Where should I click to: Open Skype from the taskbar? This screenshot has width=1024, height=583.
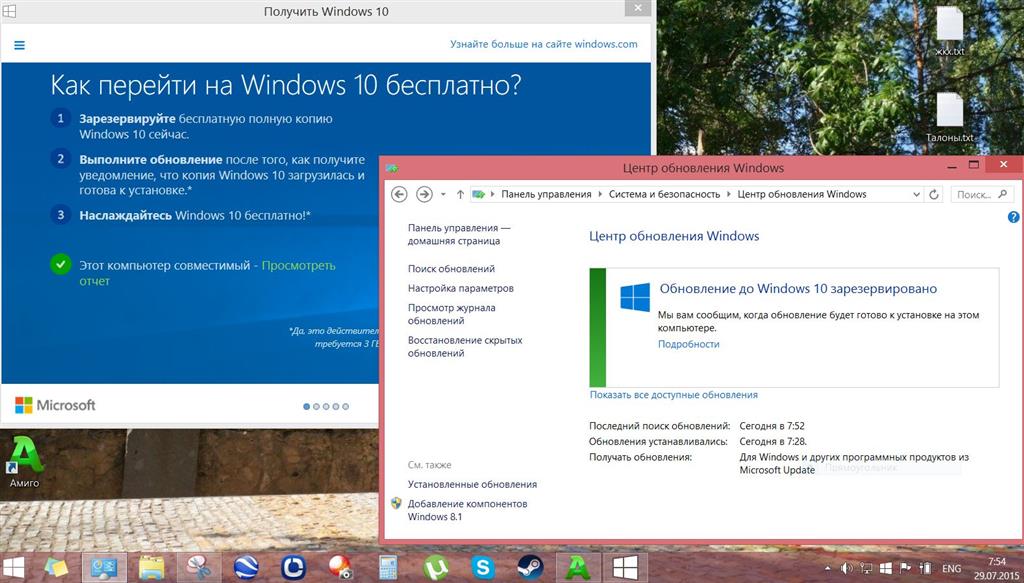(x=483, y=567)
